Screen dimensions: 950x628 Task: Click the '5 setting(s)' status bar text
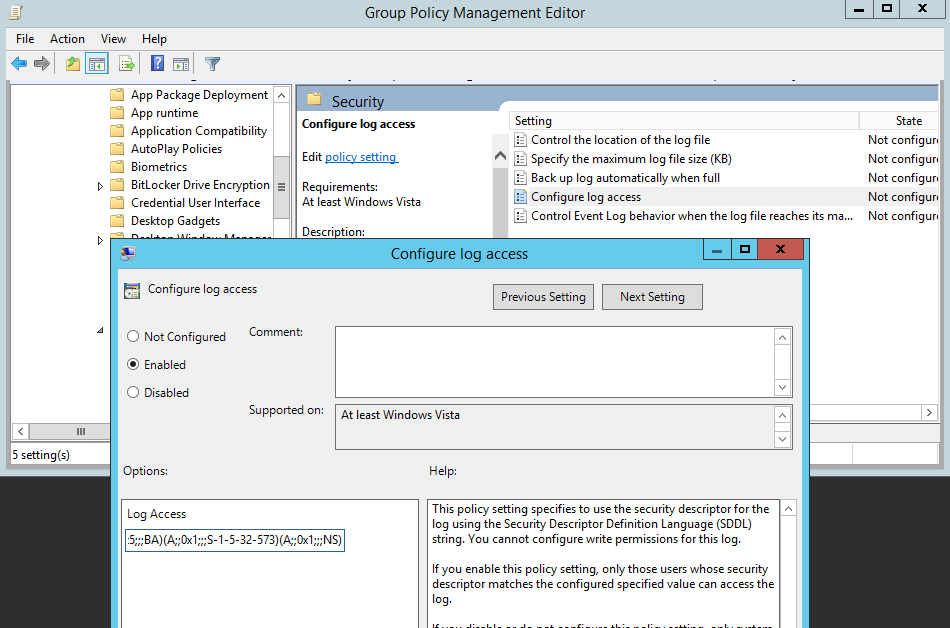coord(41,455)
